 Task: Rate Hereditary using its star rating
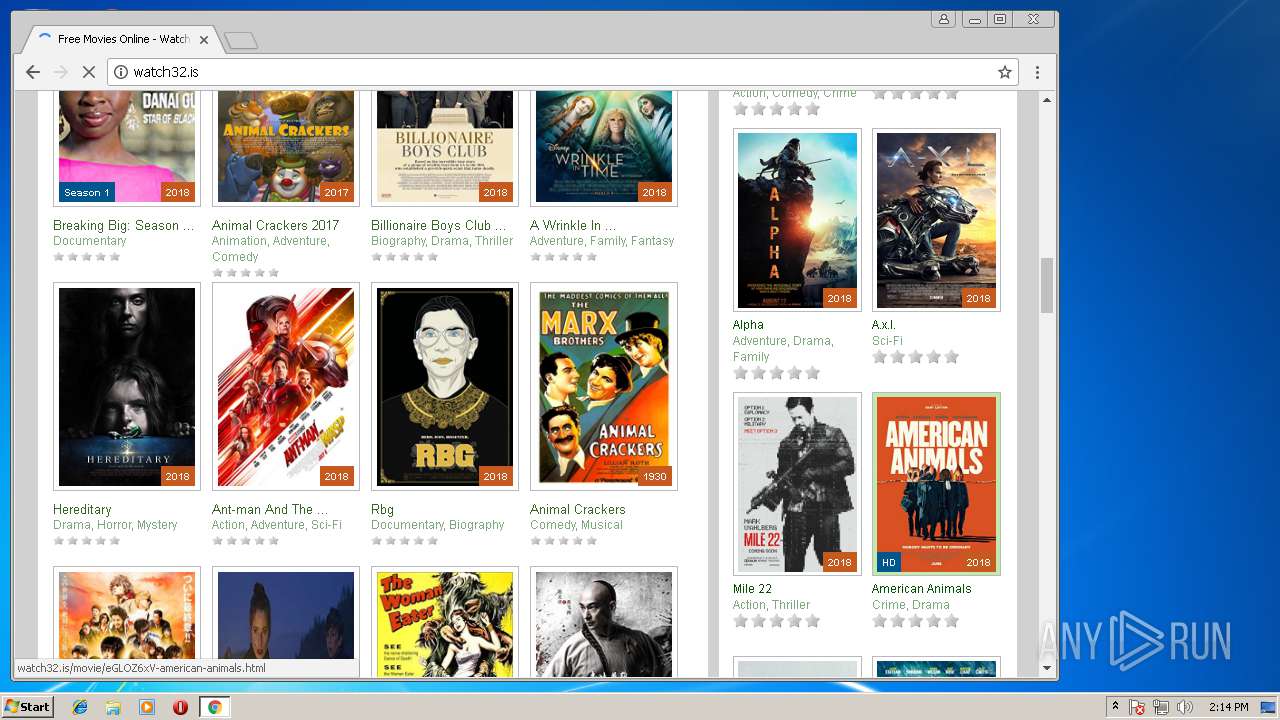(x=86, y=541)
